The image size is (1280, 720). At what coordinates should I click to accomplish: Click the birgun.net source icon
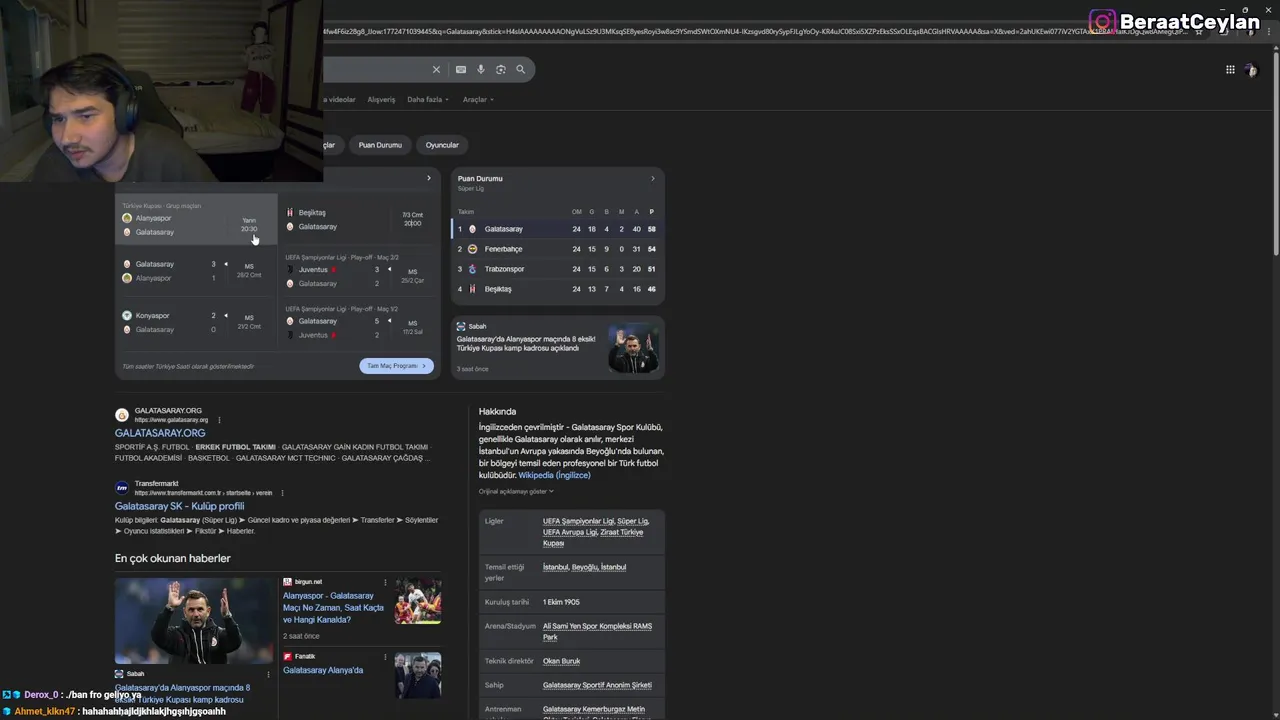tap(287, 582)
